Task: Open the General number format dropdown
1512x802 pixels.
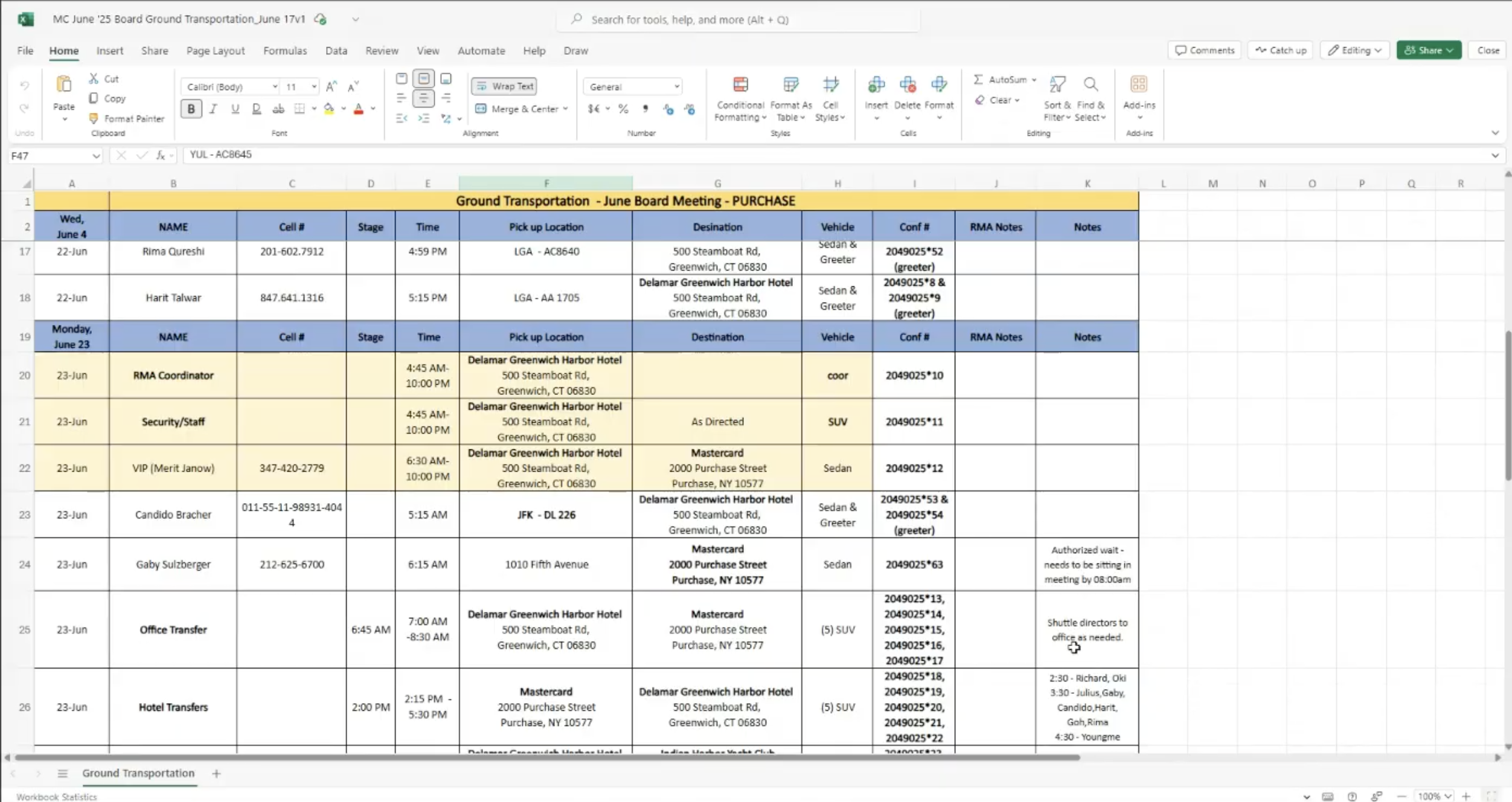Action: [676, 86]
